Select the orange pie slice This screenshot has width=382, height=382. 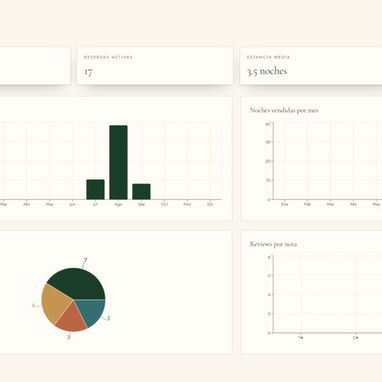tap(72, 319)
